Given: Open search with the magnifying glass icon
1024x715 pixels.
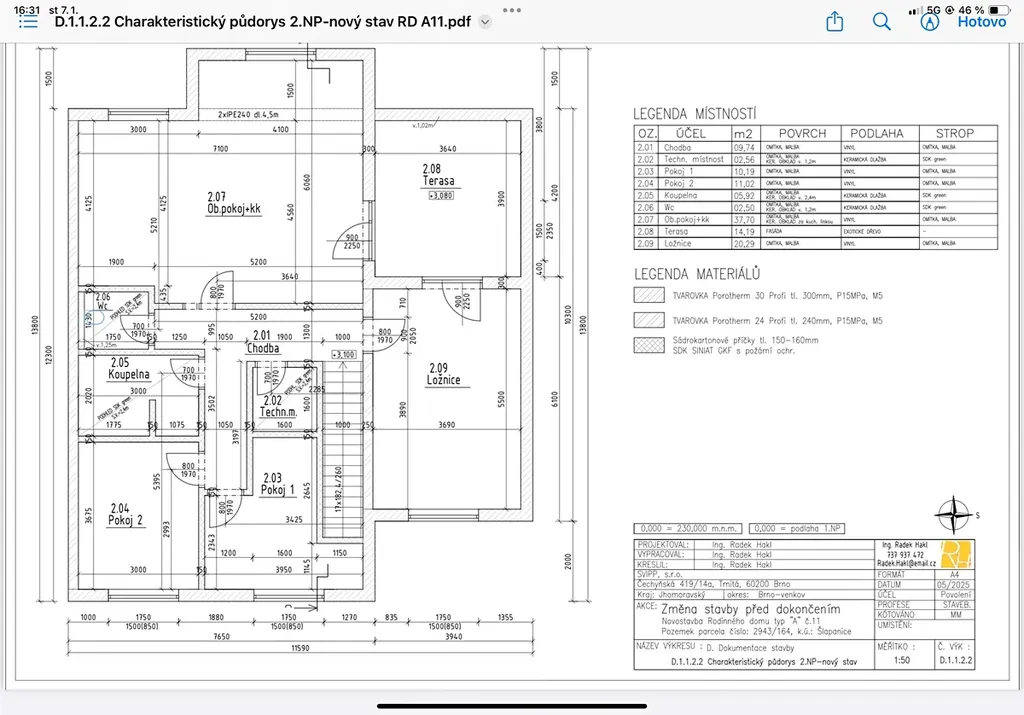Looking at the screenshot, I should (x=881, y=21).
